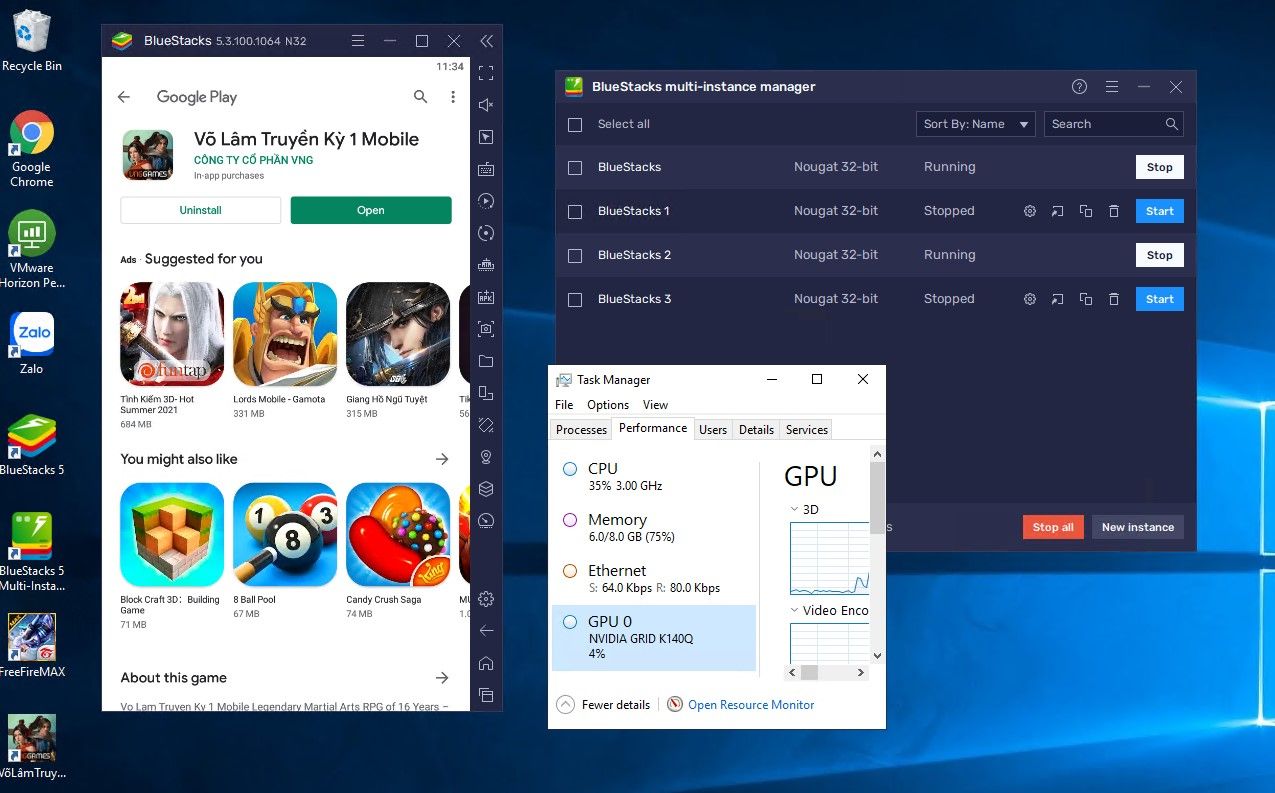The width and height of the screenshot is (1275, 793).
Task: Open the Options menu in Task Manager
Action: [607, 405]
